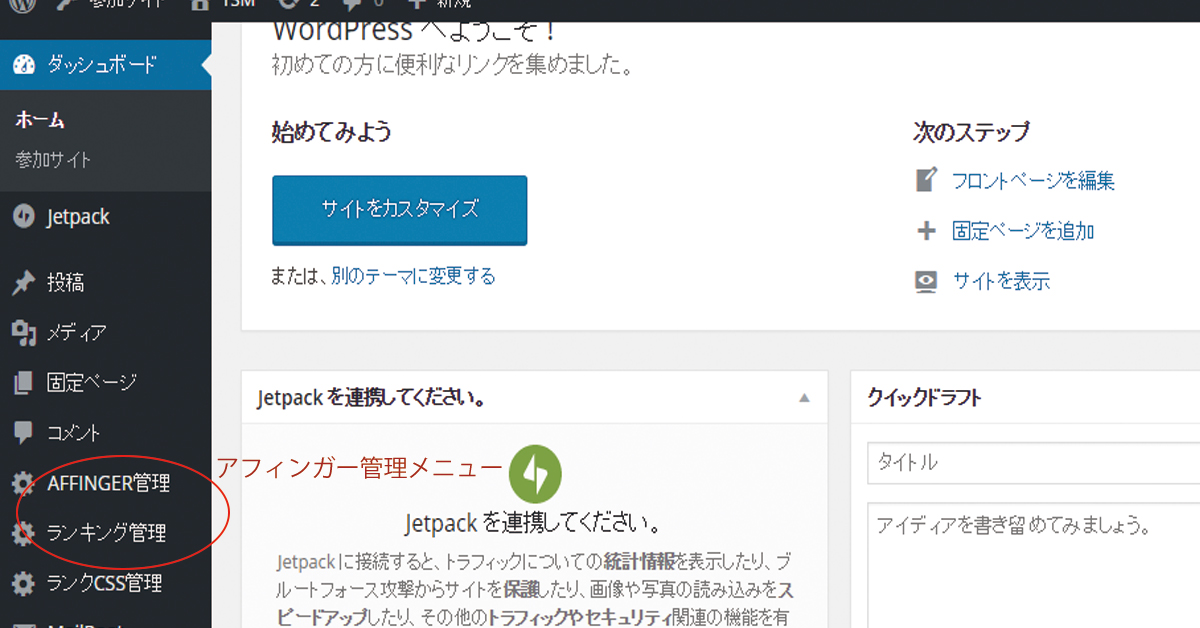Click the 投稿 pushpin icon
The image size is (1200, 628).
tap(25, 282)
